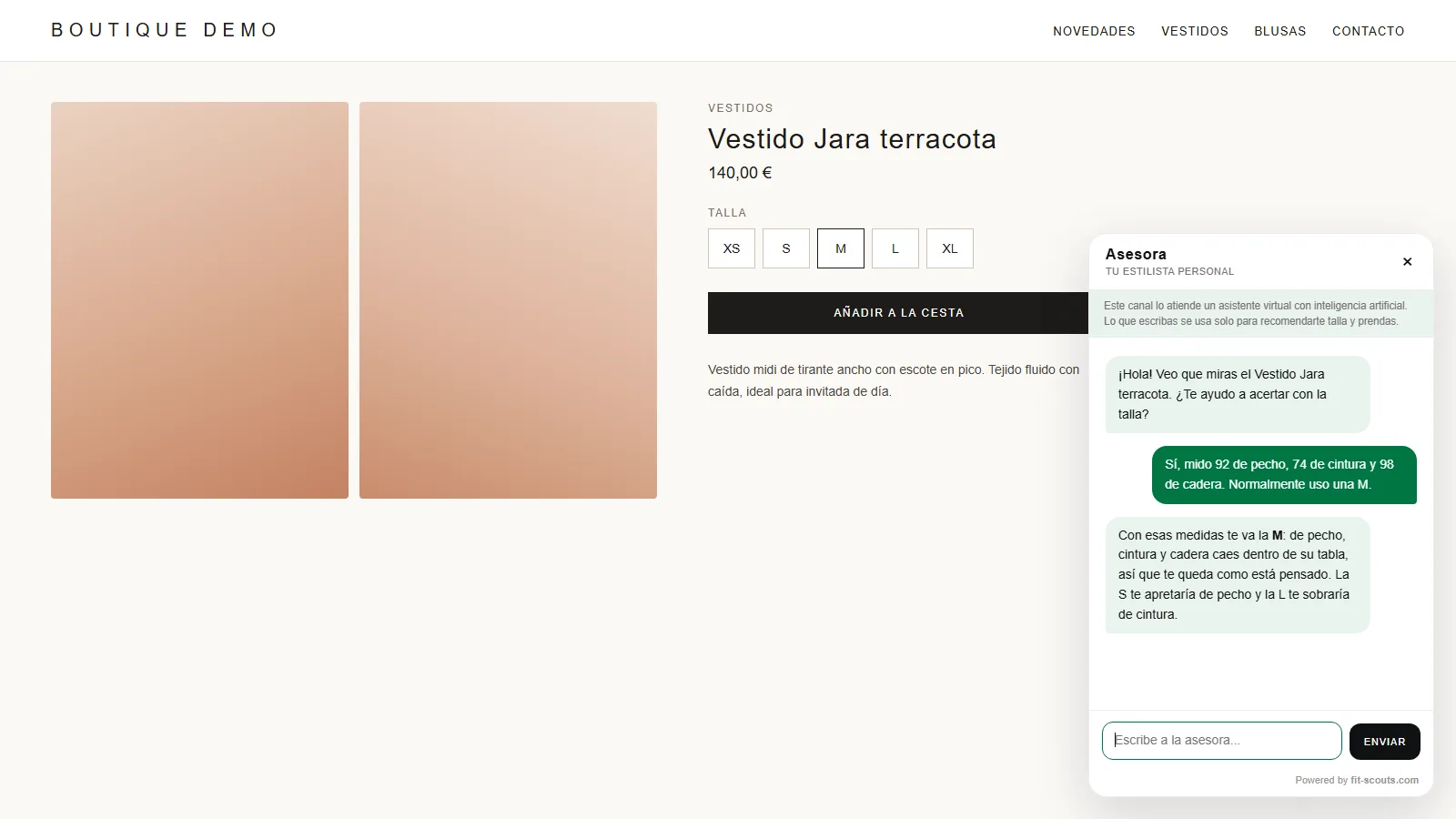Go to the Blusas section
Screen dimensions: 1456x819
1280,31
